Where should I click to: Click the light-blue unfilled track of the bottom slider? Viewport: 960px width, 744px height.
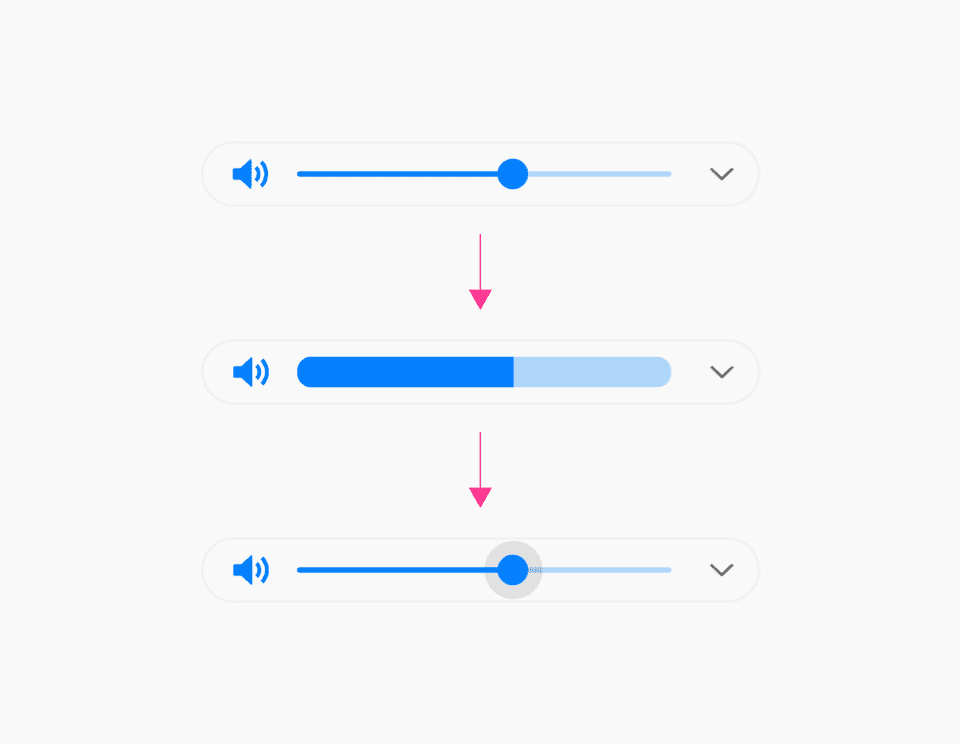tap(606, 570)
